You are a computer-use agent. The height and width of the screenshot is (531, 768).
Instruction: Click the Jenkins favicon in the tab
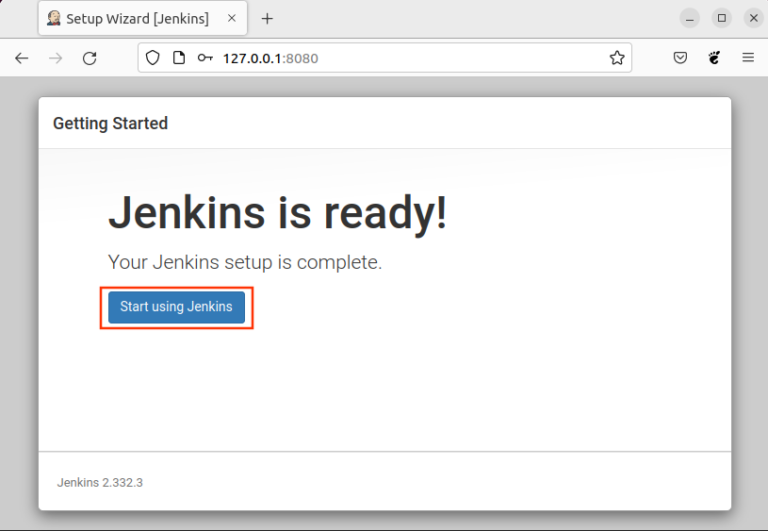[x=54, y=18]
